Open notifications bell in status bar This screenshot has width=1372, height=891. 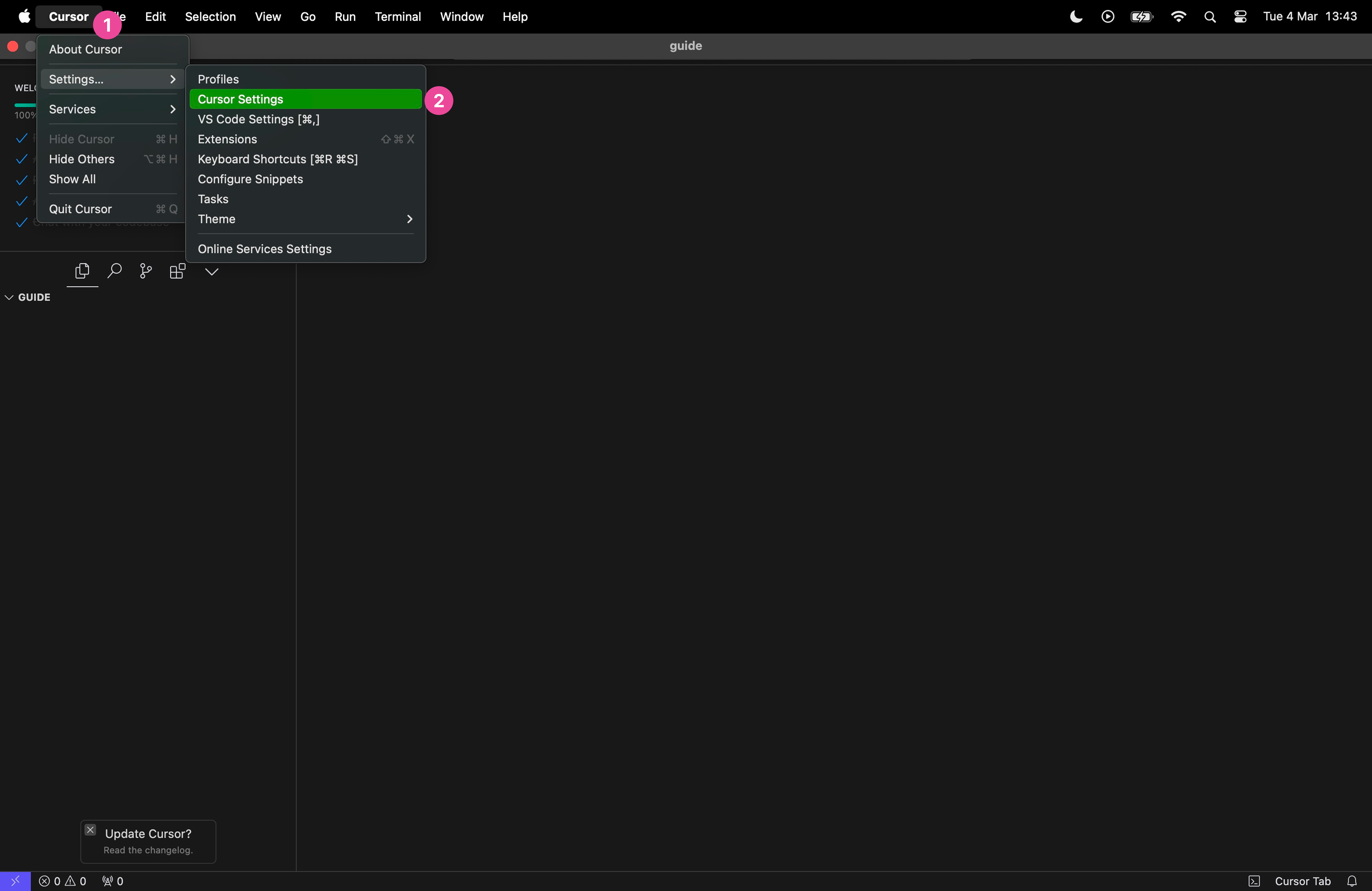(1352, 881)
